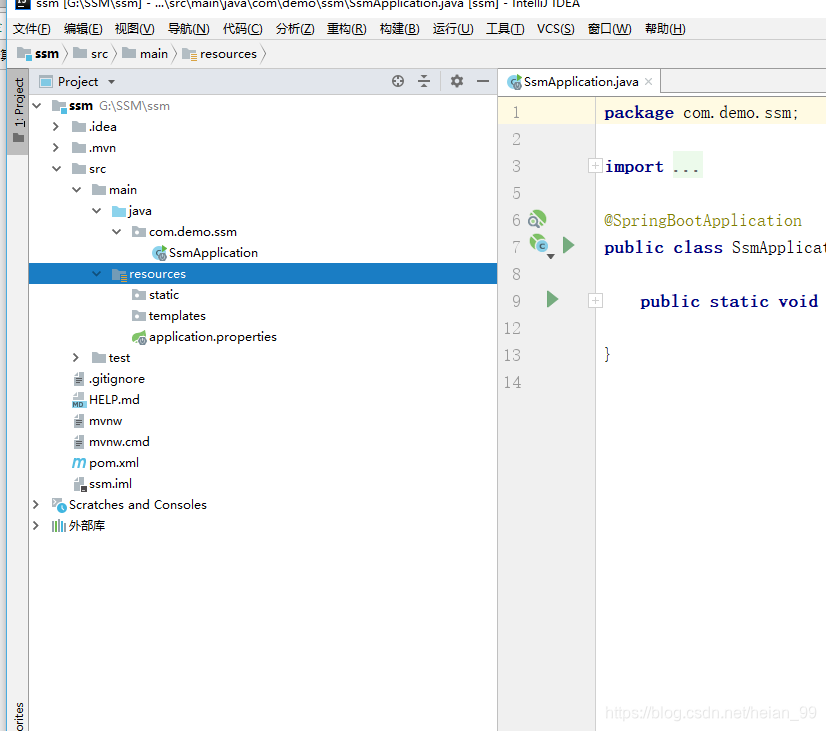Click the java source folder icon
The image size is (826, 731).
click(x=119, y=211)
